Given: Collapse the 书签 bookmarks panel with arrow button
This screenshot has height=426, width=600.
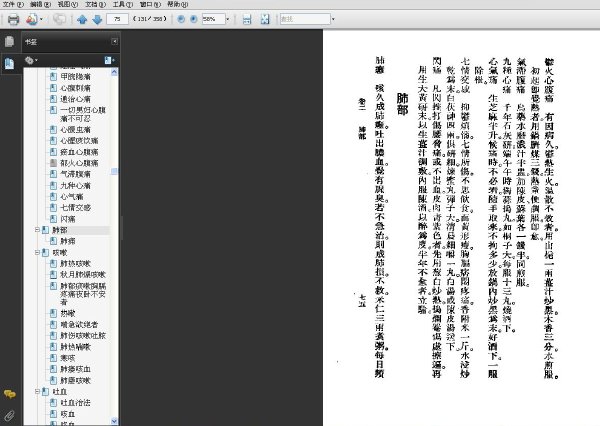Looking at the screenshot, I should click(114, 41).
